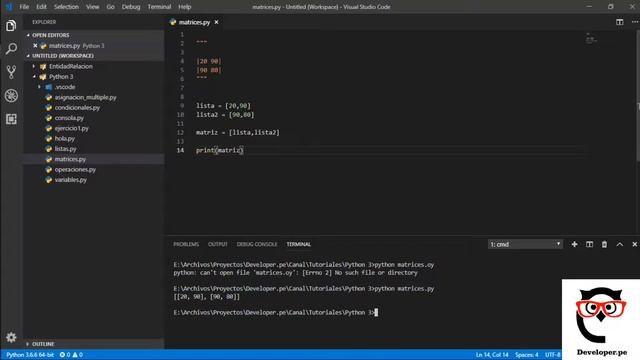This screenshot has height=360, width=640.
Task: Click VS Code logo in title bar
Action: pos(9,7)
